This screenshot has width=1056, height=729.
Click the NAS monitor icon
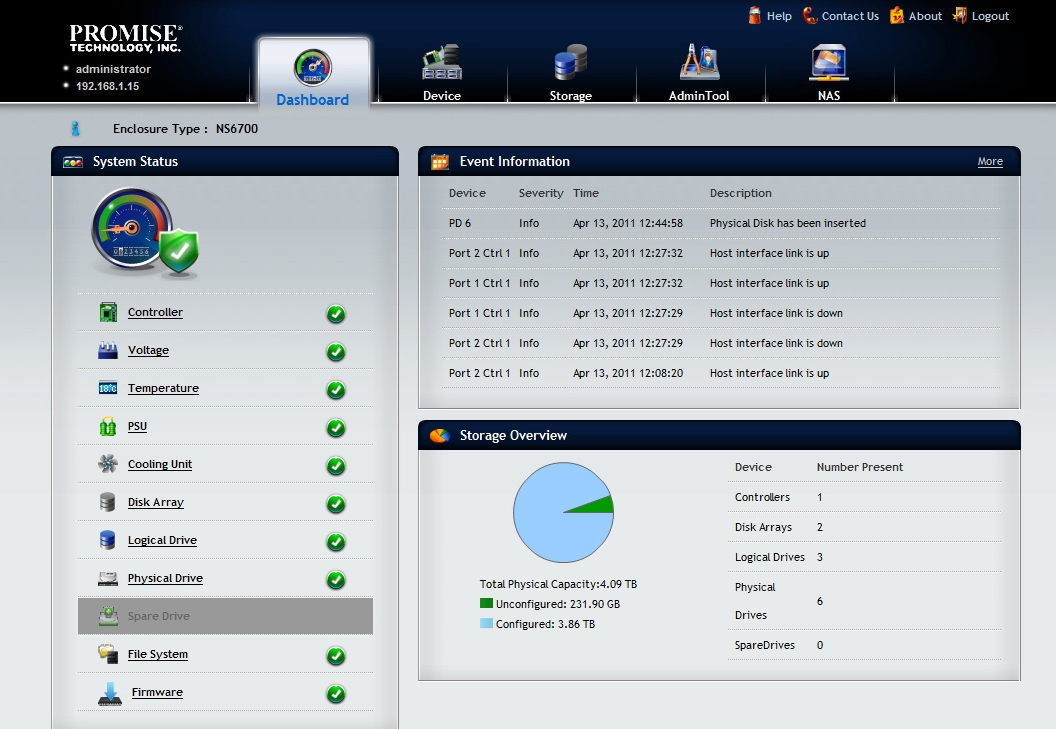[x=828, y=63]
